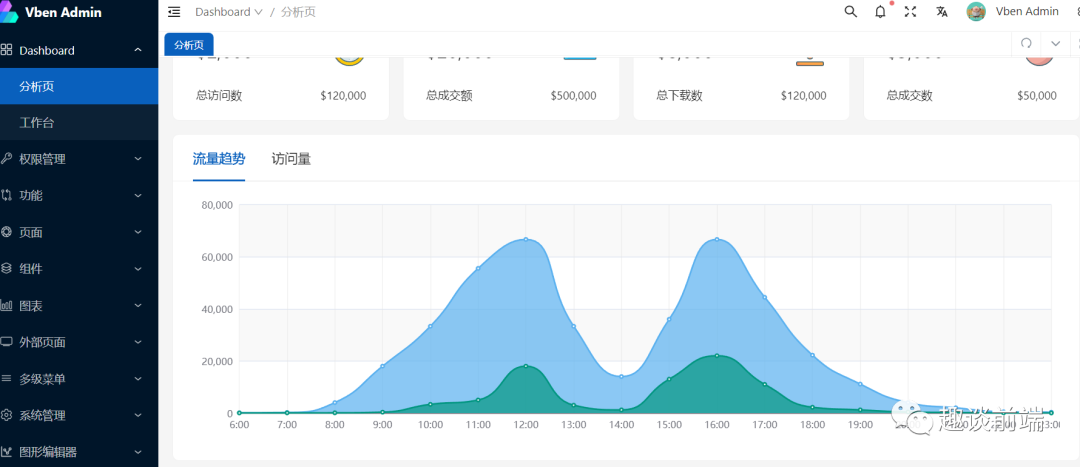Click the 总访问数 label
The width and height of the screenshot is (1080, 467).
click(x=219, y=96)
